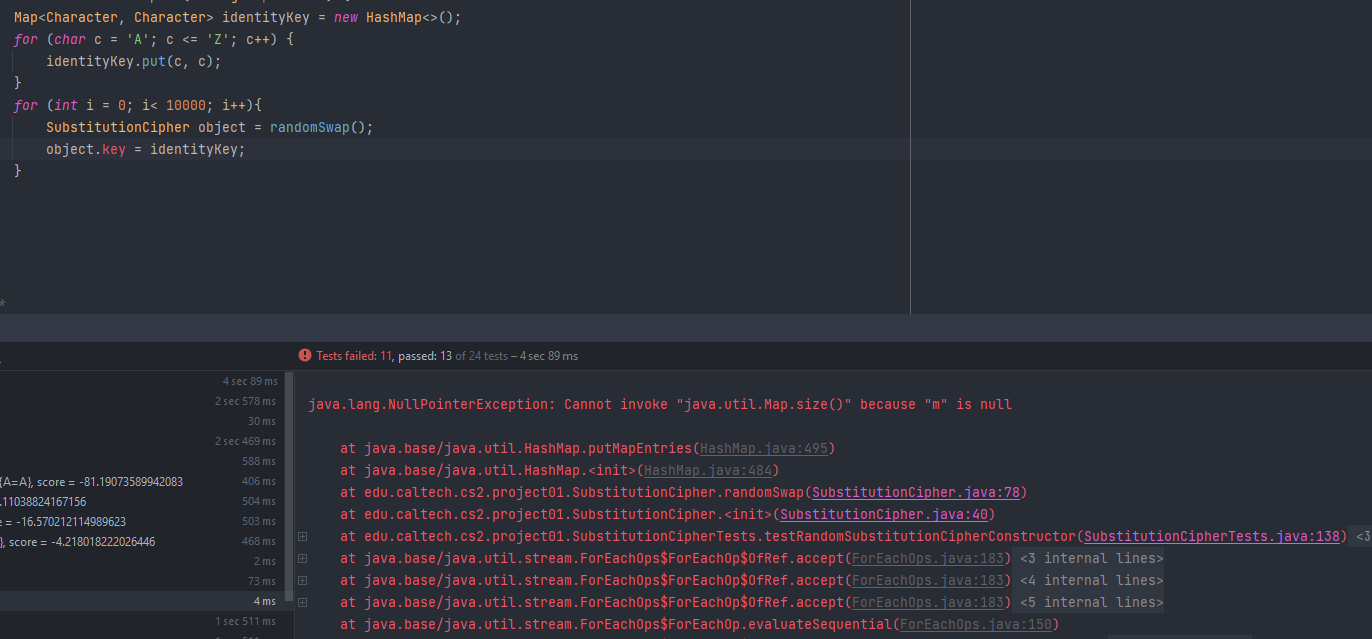Click the folded '<4 internal lines>' label
The image size is (1372, 639).
[1091, 581]
